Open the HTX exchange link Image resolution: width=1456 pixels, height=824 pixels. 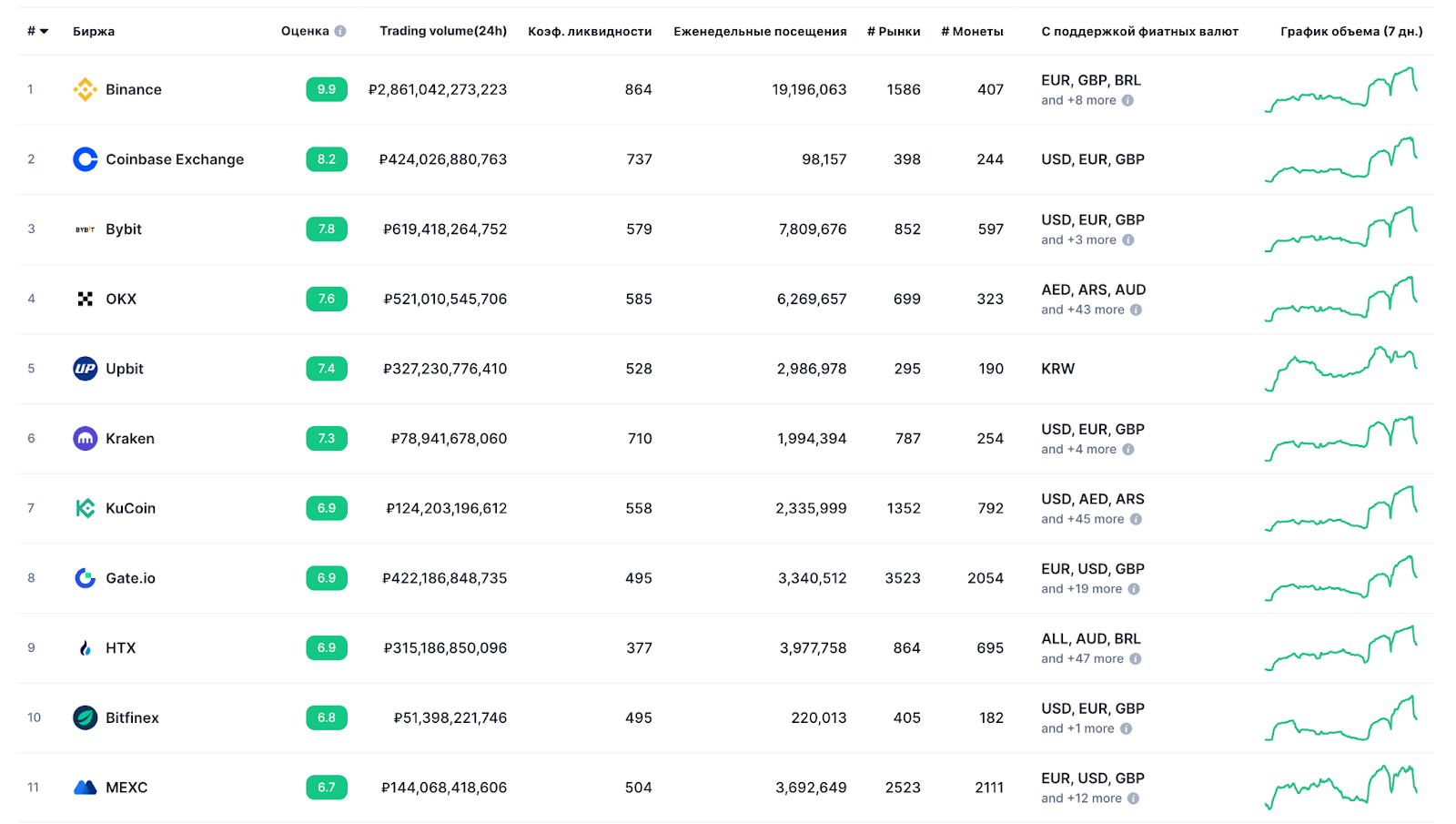(x=120, y=648)
